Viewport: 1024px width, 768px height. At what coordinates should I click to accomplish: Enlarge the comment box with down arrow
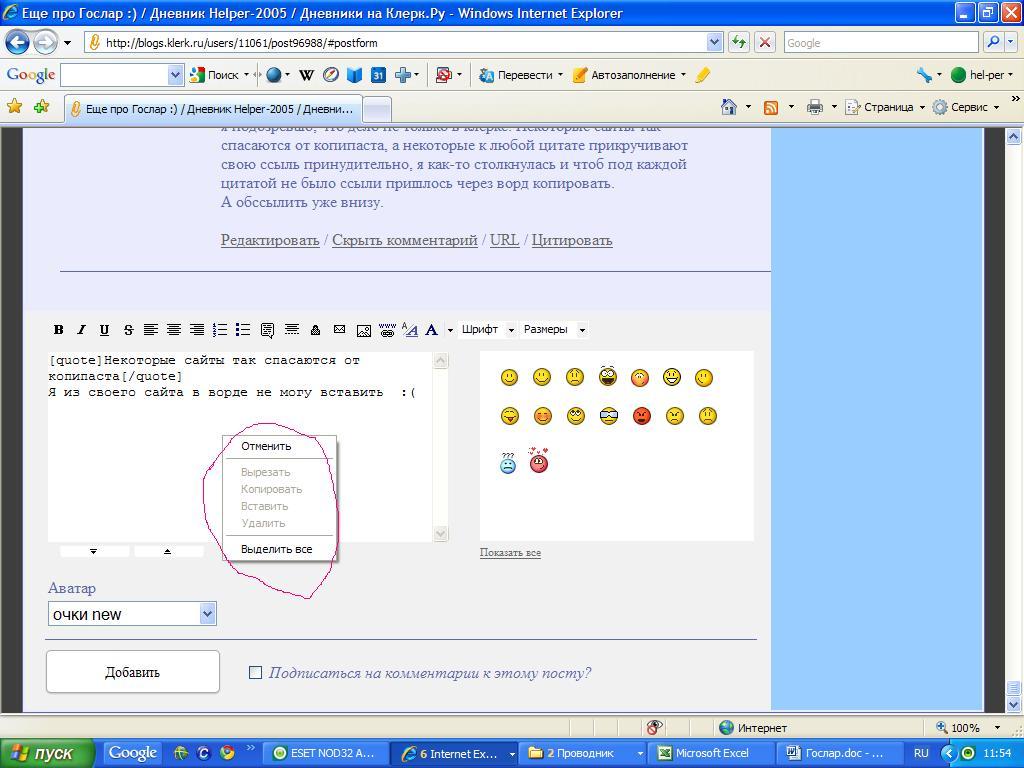pos(93,551)
